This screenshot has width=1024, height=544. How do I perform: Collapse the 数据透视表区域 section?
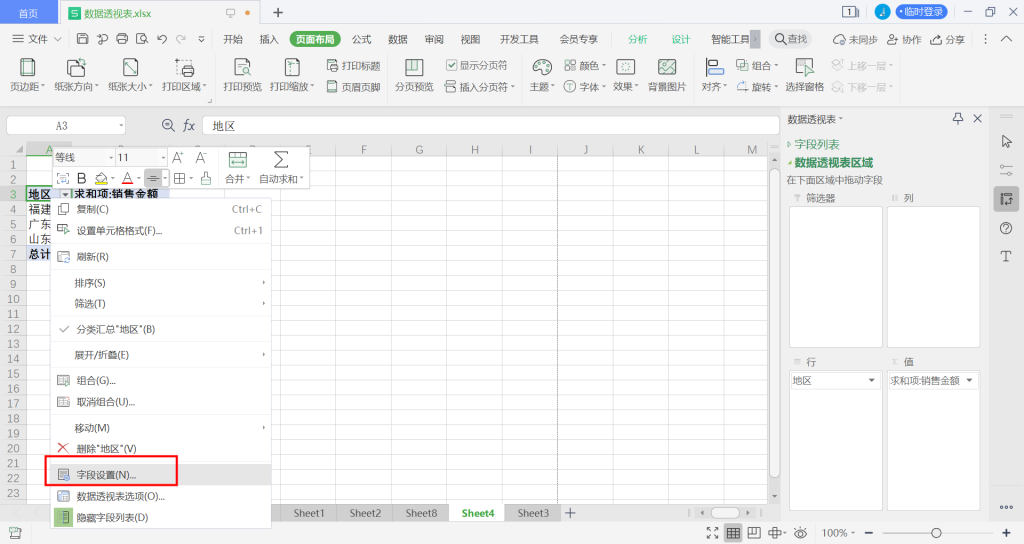click(x=830, y=163)
